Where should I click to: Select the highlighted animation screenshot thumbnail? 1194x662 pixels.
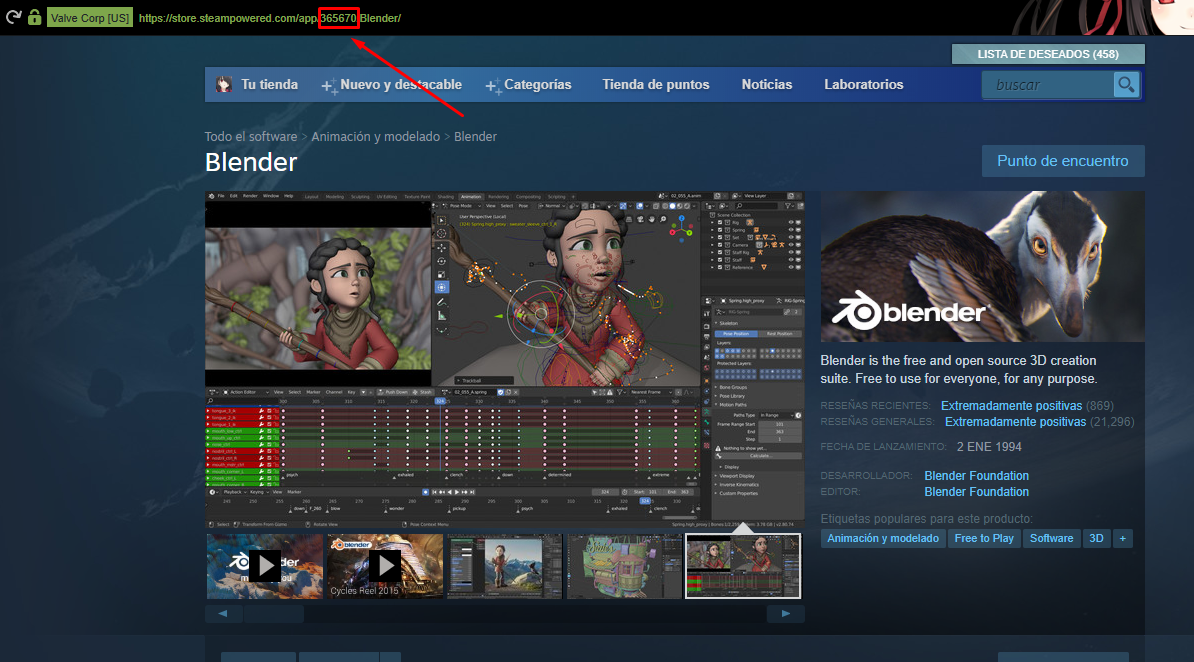coord(743,566)
